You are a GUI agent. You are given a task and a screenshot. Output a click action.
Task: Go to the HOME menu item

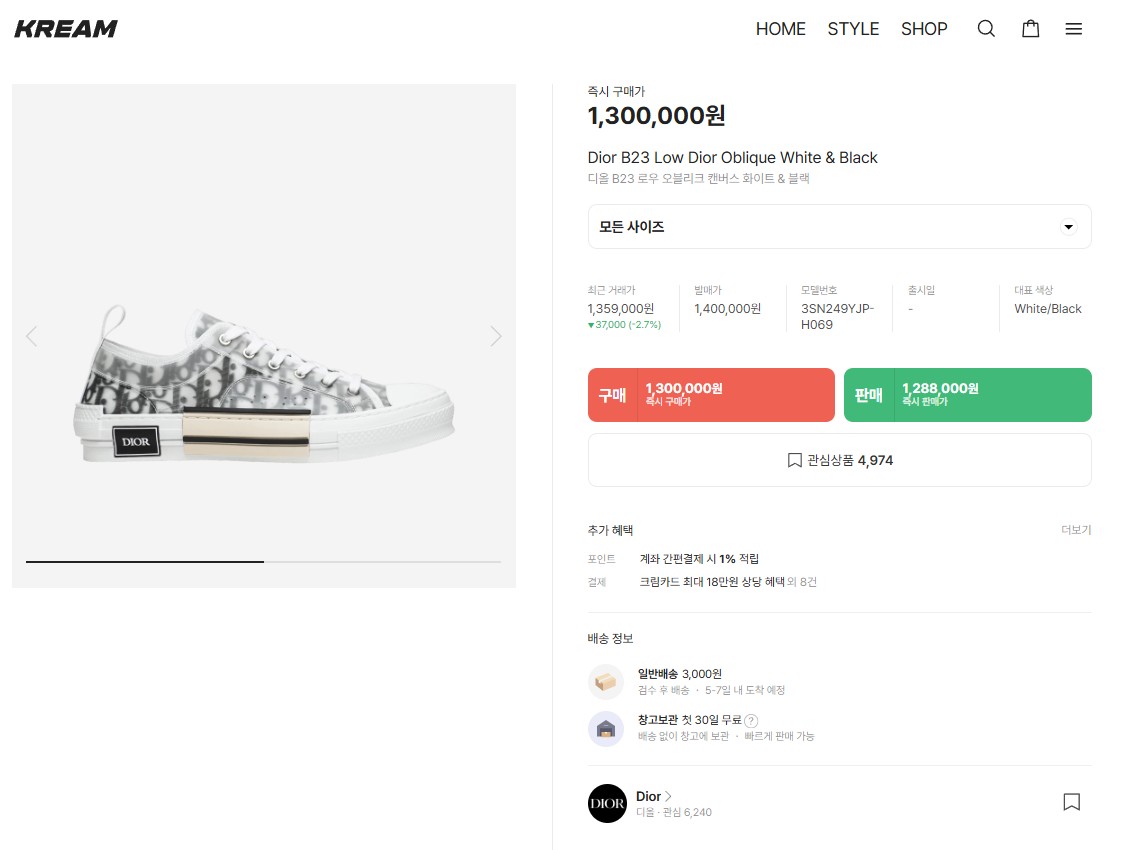click(780, 29)
